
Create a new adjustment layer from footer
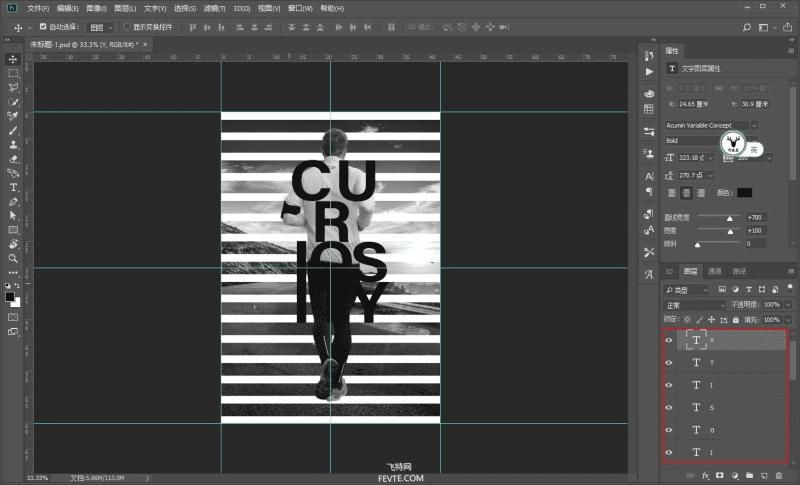pyautogui.click(x=735, y=476)
